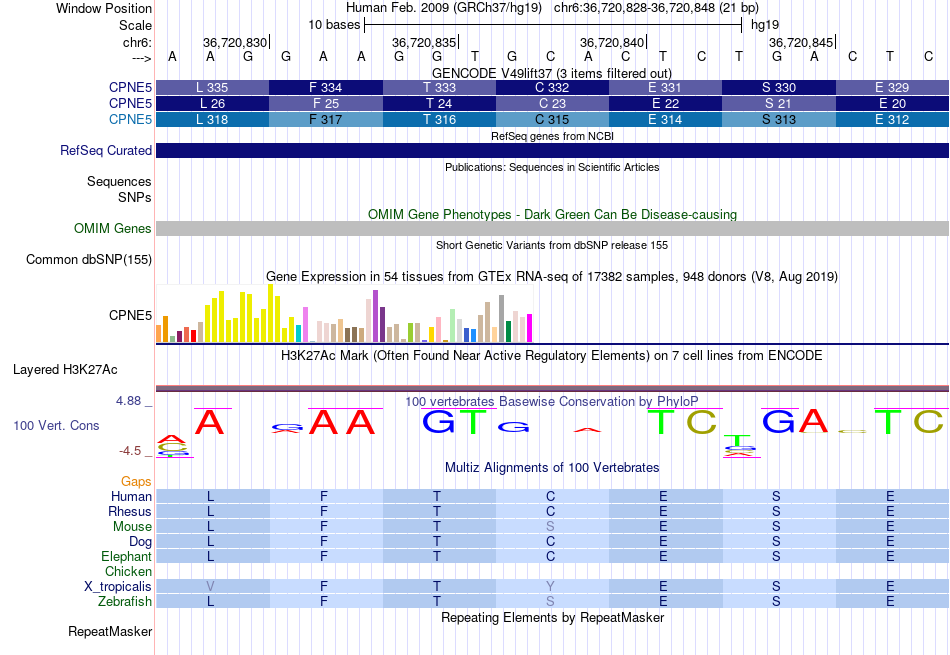Click the L 26 codon block
The height and width of the screenshot is (655, 950).
click(x=212, y=104)
